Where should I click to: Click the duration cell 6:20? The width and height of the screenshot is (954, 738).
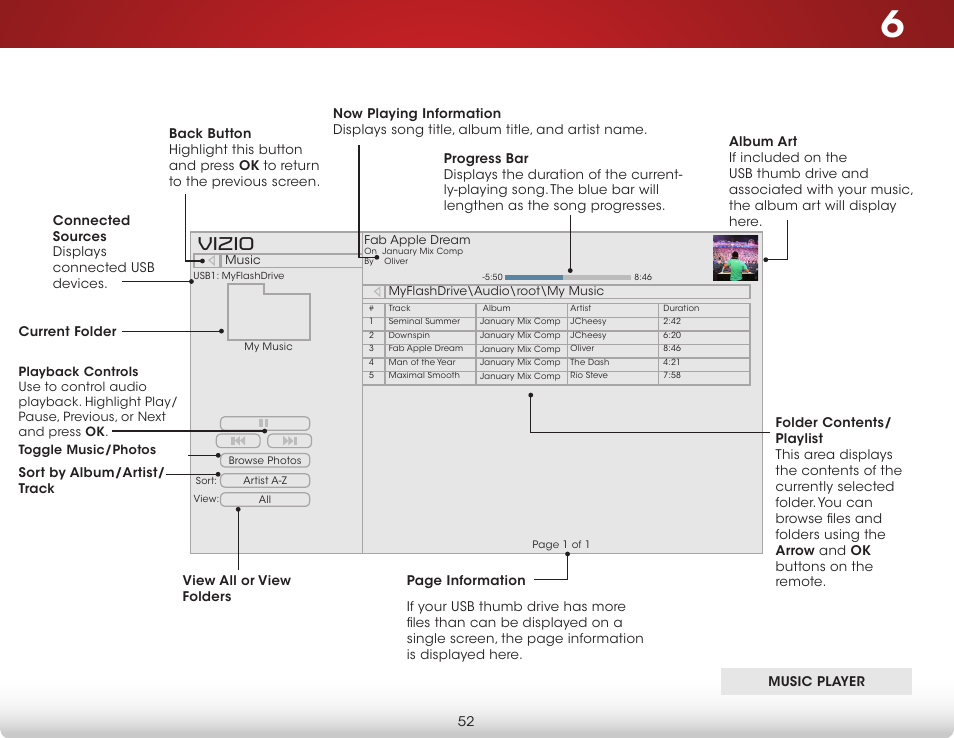pyautogui.click(x=672, y=335)
